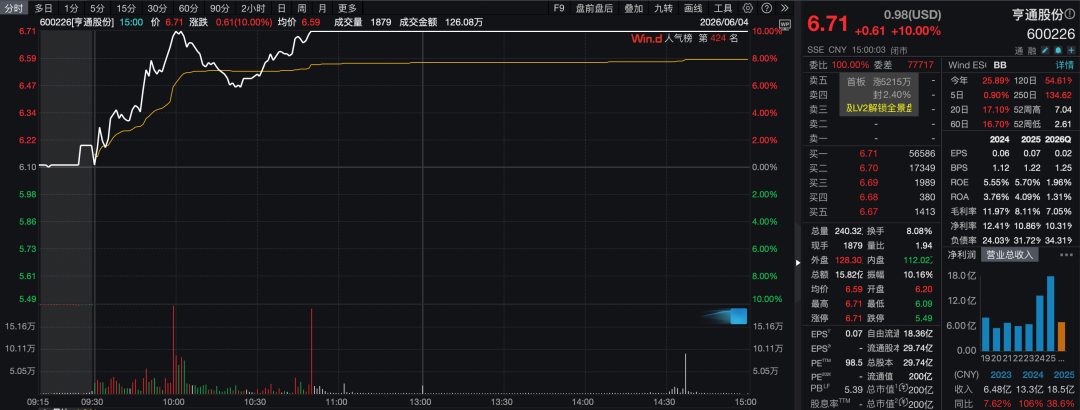Click 及LV2解锁全景盘 unlock link
1080x410 pixels.
(878, 107)
